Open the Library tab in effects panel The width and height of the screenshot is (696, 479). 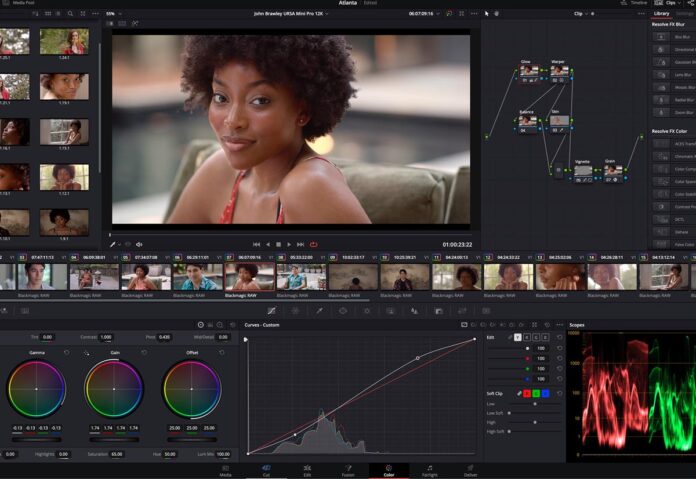(661, 14)
